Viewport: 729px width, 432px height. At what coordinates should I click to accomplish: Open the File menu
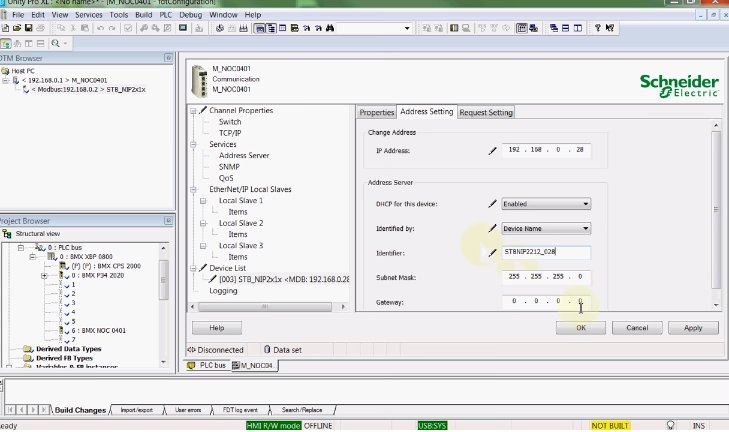click(18, 15)
